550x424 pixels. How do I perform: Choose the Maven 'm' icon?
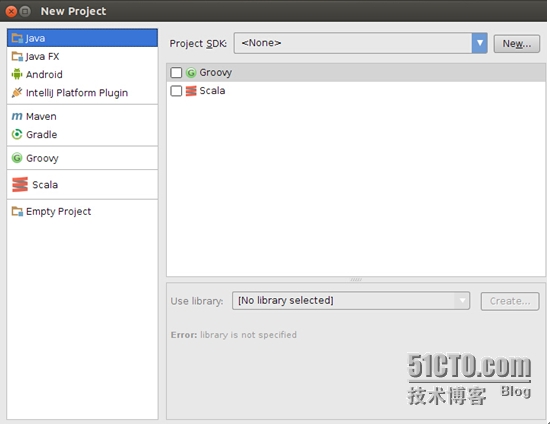click(x=17, y=116)
